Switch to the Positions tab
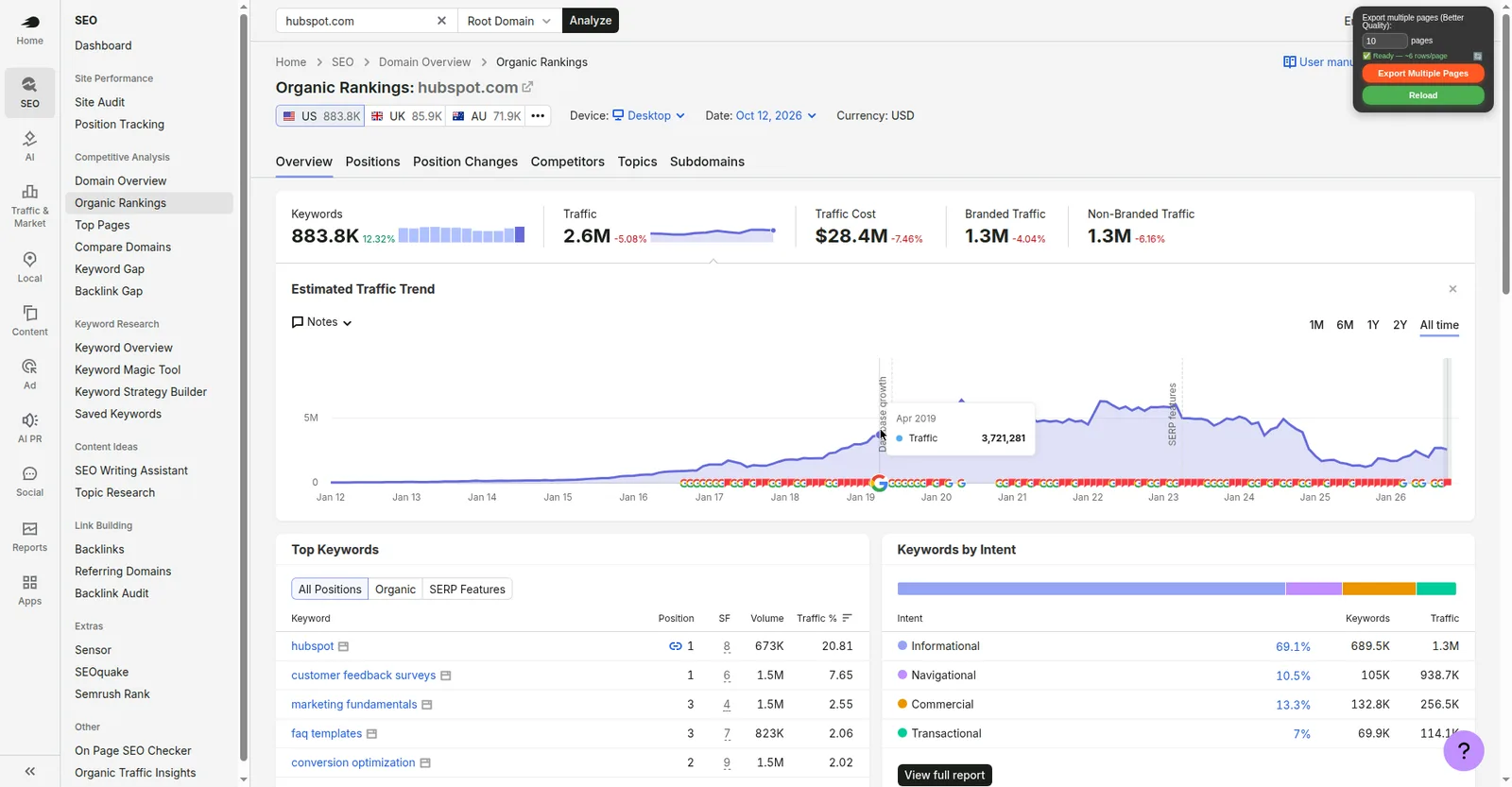The height and width of the screenshot is (787, 1512). point(372,162)
